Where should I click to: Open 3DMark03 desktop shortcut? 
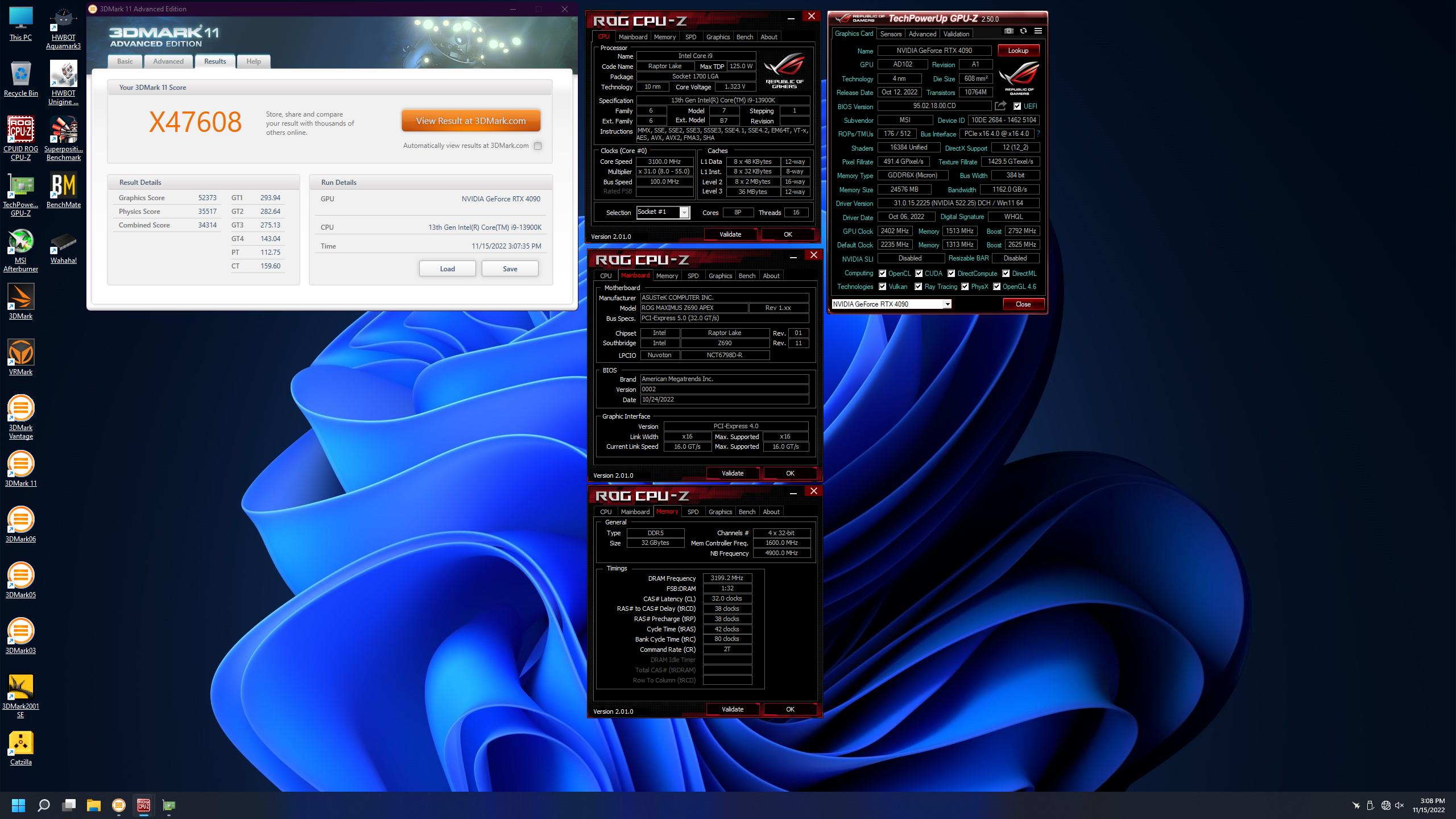tap(21, 636)
